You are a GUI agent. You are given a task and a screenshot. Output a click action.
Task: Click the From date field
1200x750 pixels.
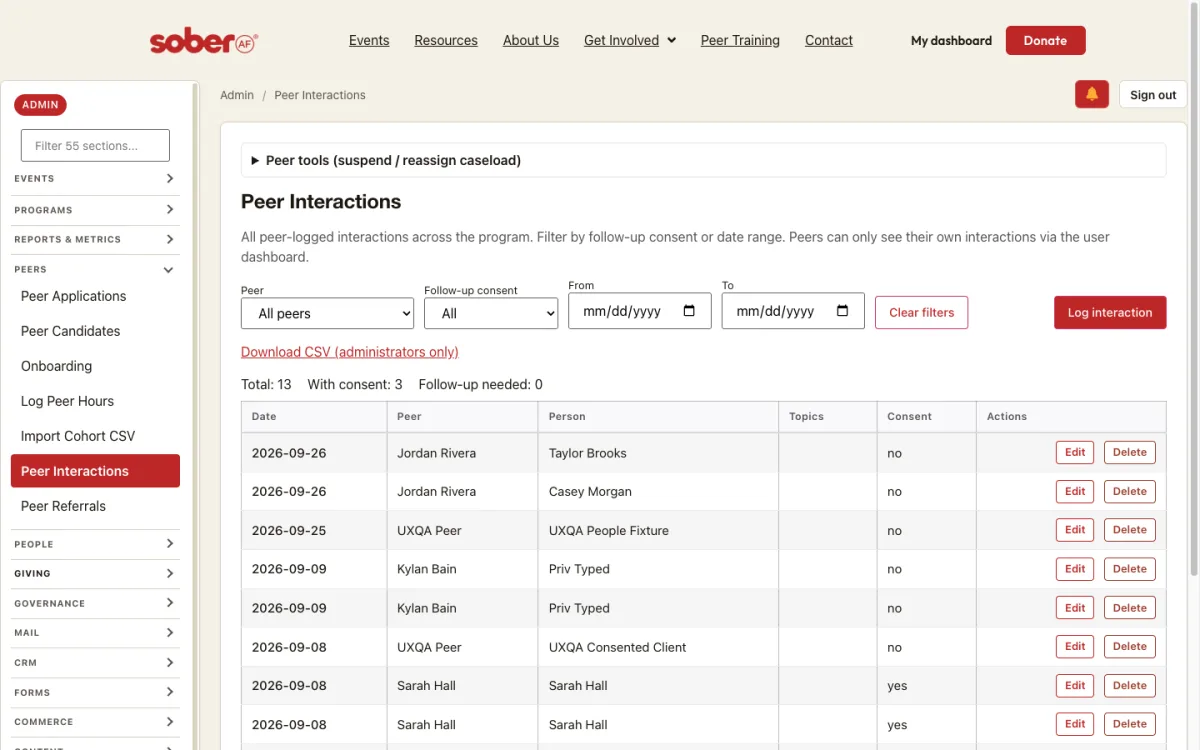click(639, 311)
